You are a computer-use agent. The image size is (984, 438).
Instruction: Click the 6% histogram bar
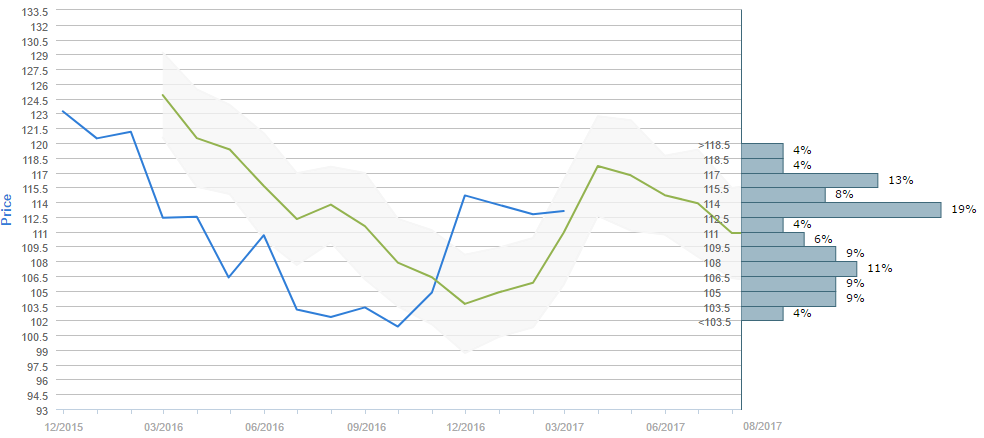click(x=773, y=239)
